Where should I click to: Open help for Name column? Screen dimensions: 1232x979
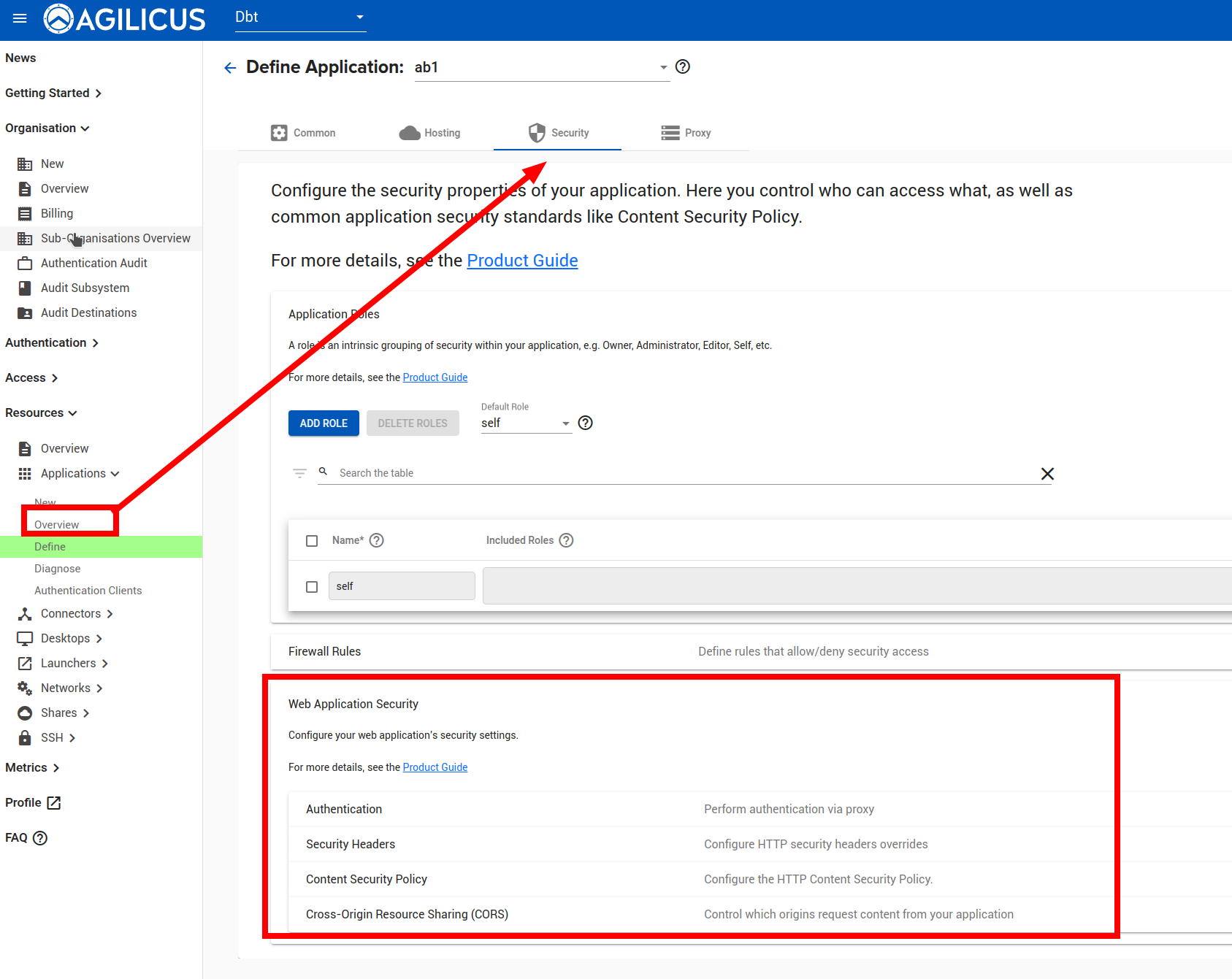pyautogui.click(x=377, y=540)
